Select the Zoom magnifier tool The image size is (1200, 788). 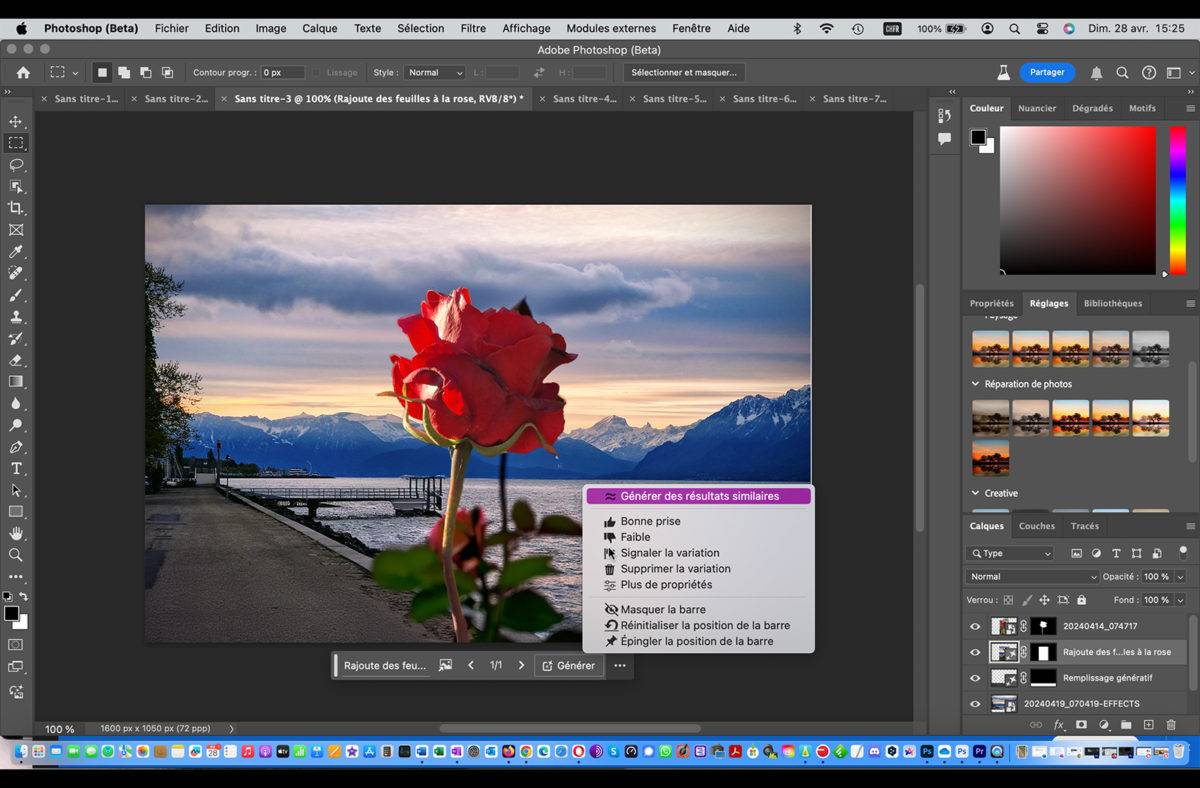[15, 554]
